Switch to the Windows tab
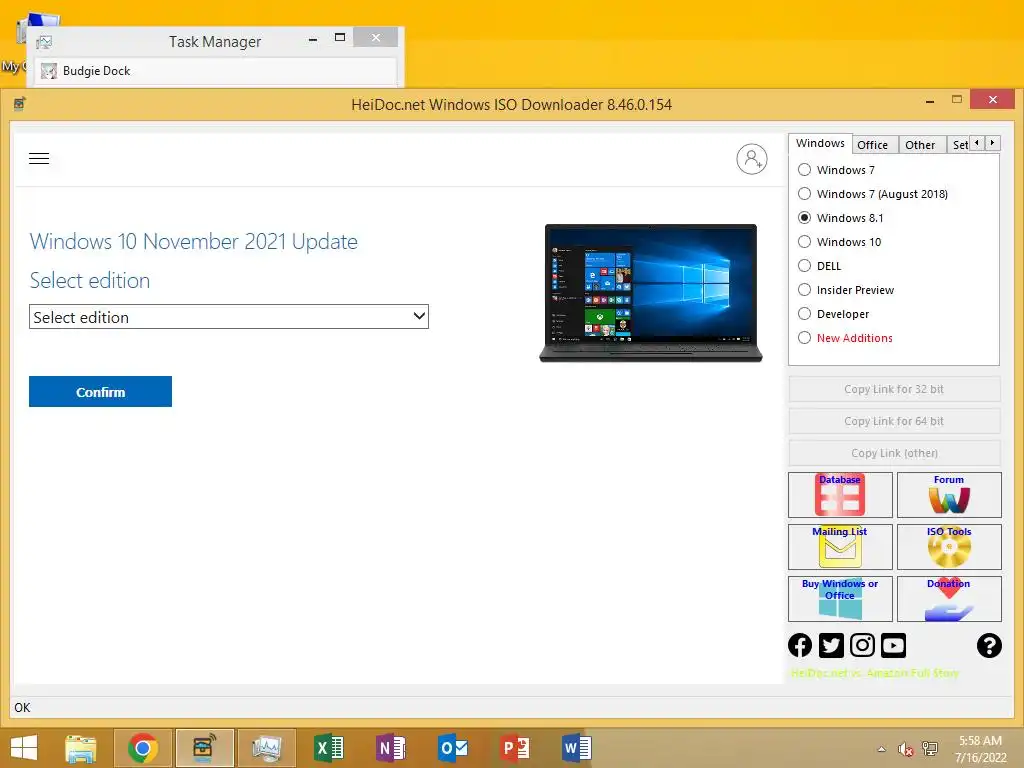 pyautogui.click(x=820, y=144)
